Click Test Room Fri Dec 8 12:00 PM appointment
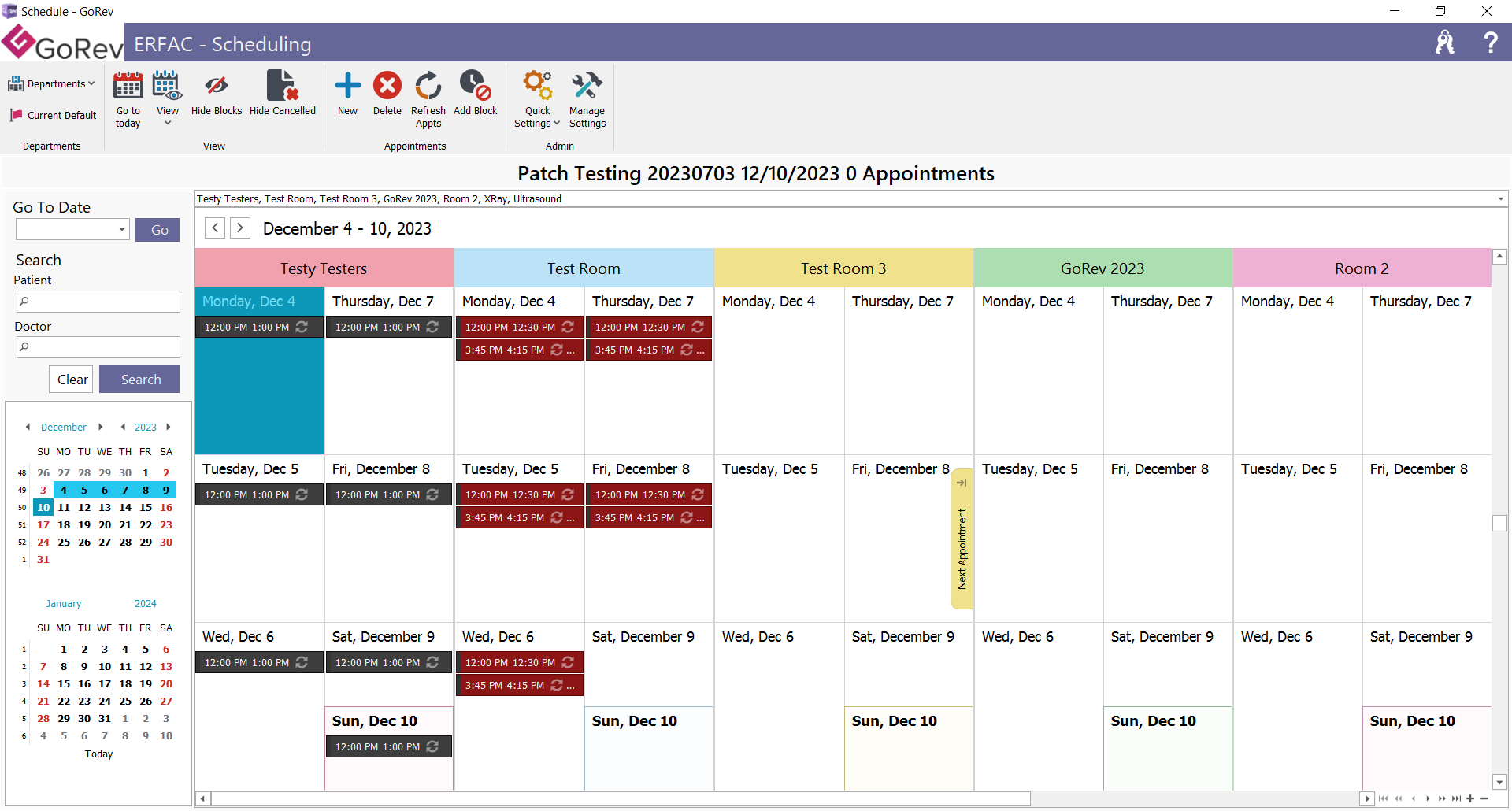 (649, 494)
